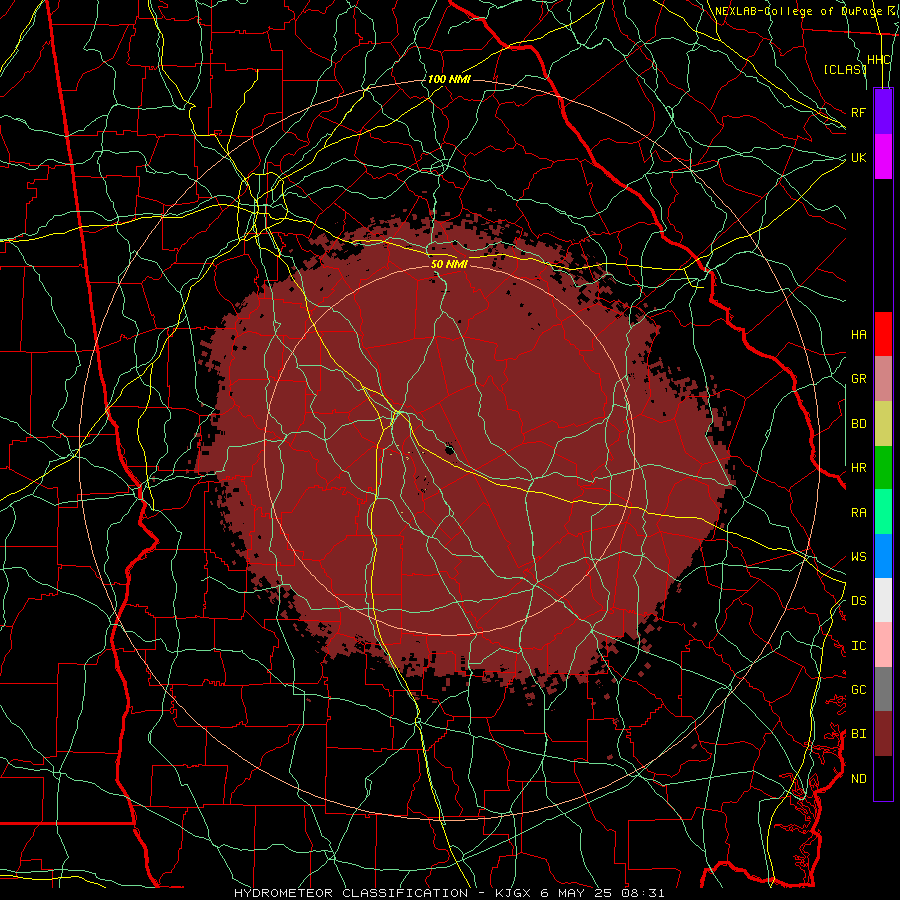
Task: Click the yellow BD legend swatch
Action: point(883,424)
